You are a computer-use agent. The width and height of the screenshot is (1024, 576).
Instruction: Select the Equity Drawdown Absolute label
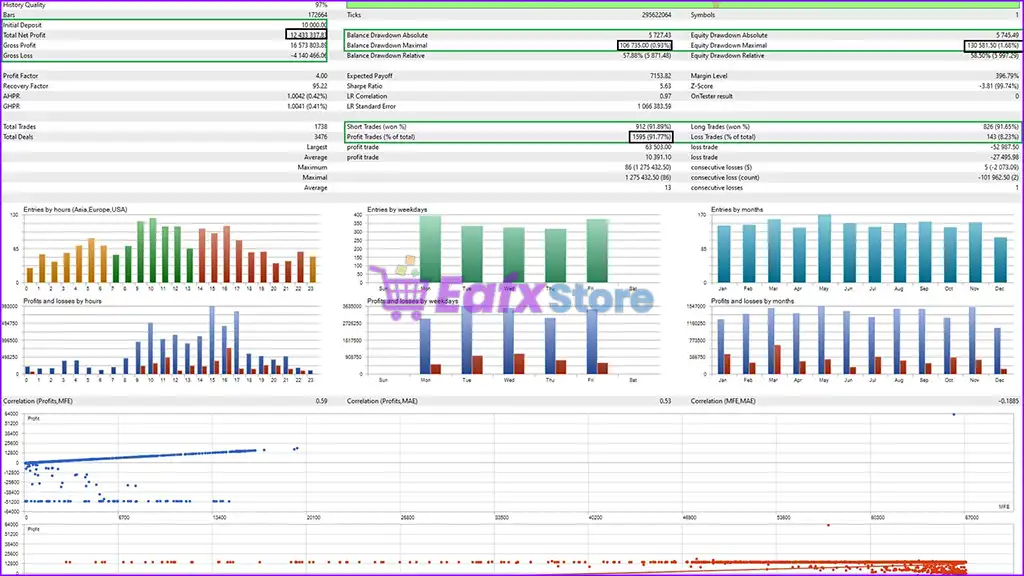coord(729,35)
